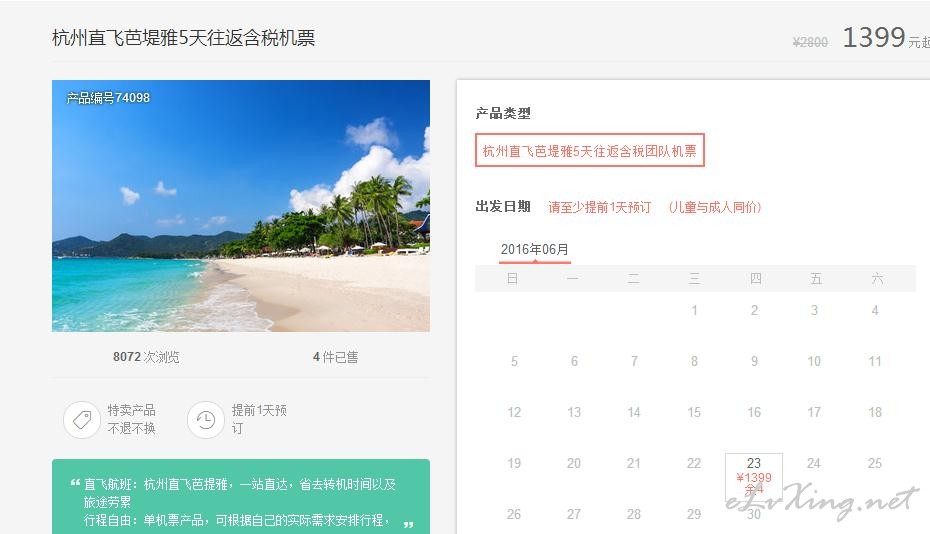Select product type 杭州直飞芭堤雅5天往返含税团队机票
Viewport: 930px width, 534px height.
coord(590,151)
